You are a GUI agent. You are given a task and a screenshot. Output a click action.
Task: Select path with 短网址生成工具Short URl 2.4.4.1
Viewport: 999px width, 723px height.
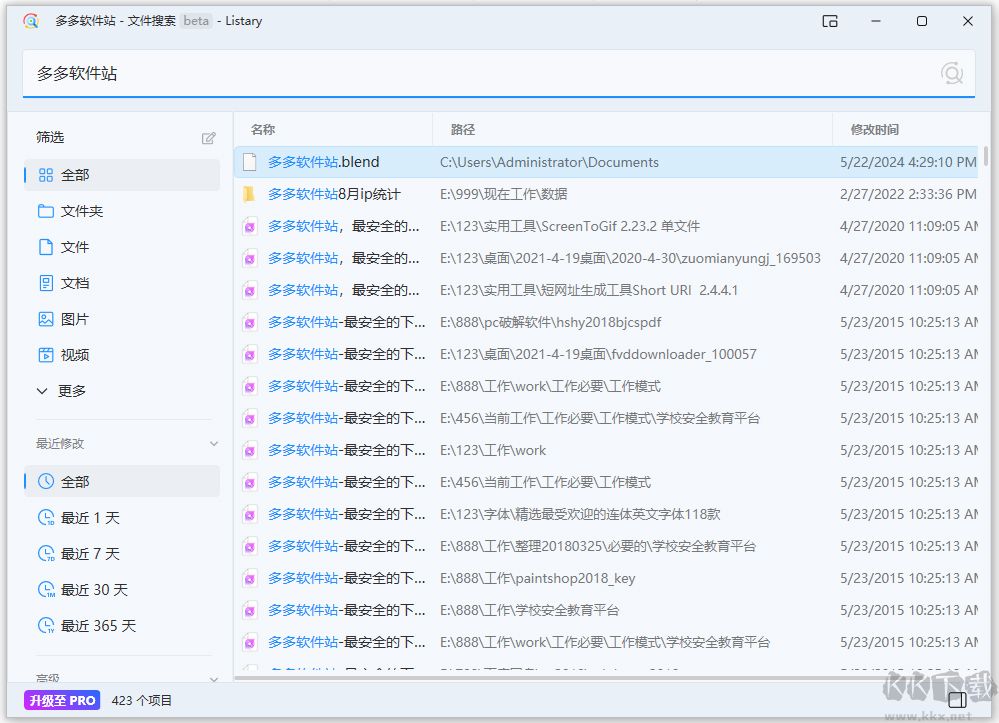point(589,290)
